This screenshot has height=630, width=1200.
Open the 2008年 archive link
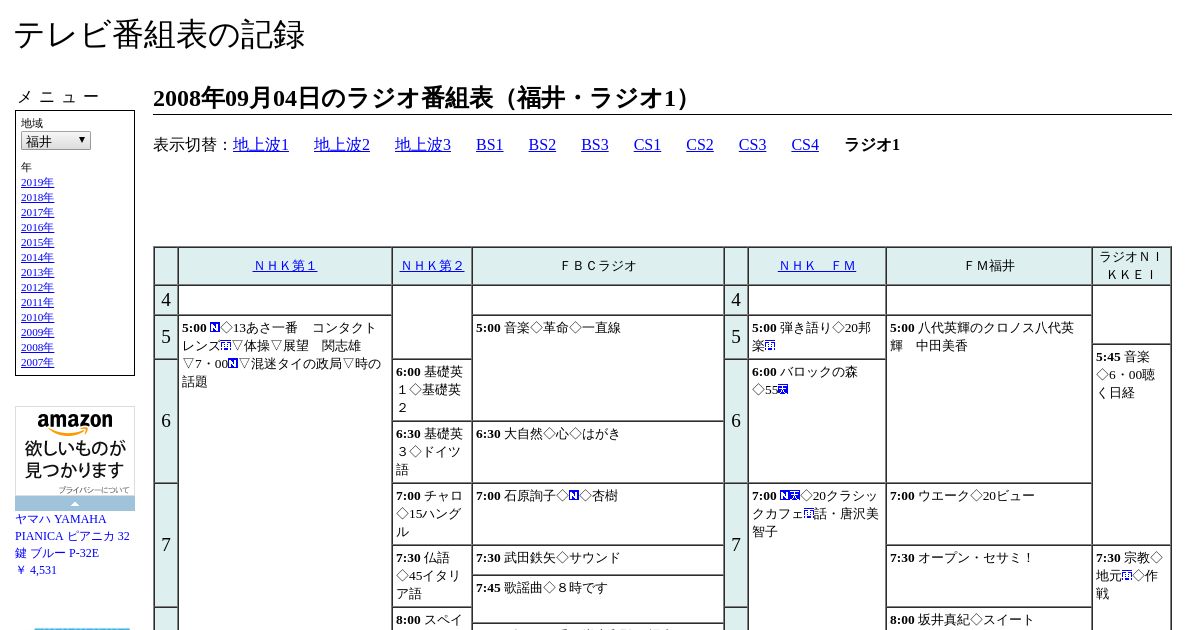pyautogui.click(x=37, y=347)
